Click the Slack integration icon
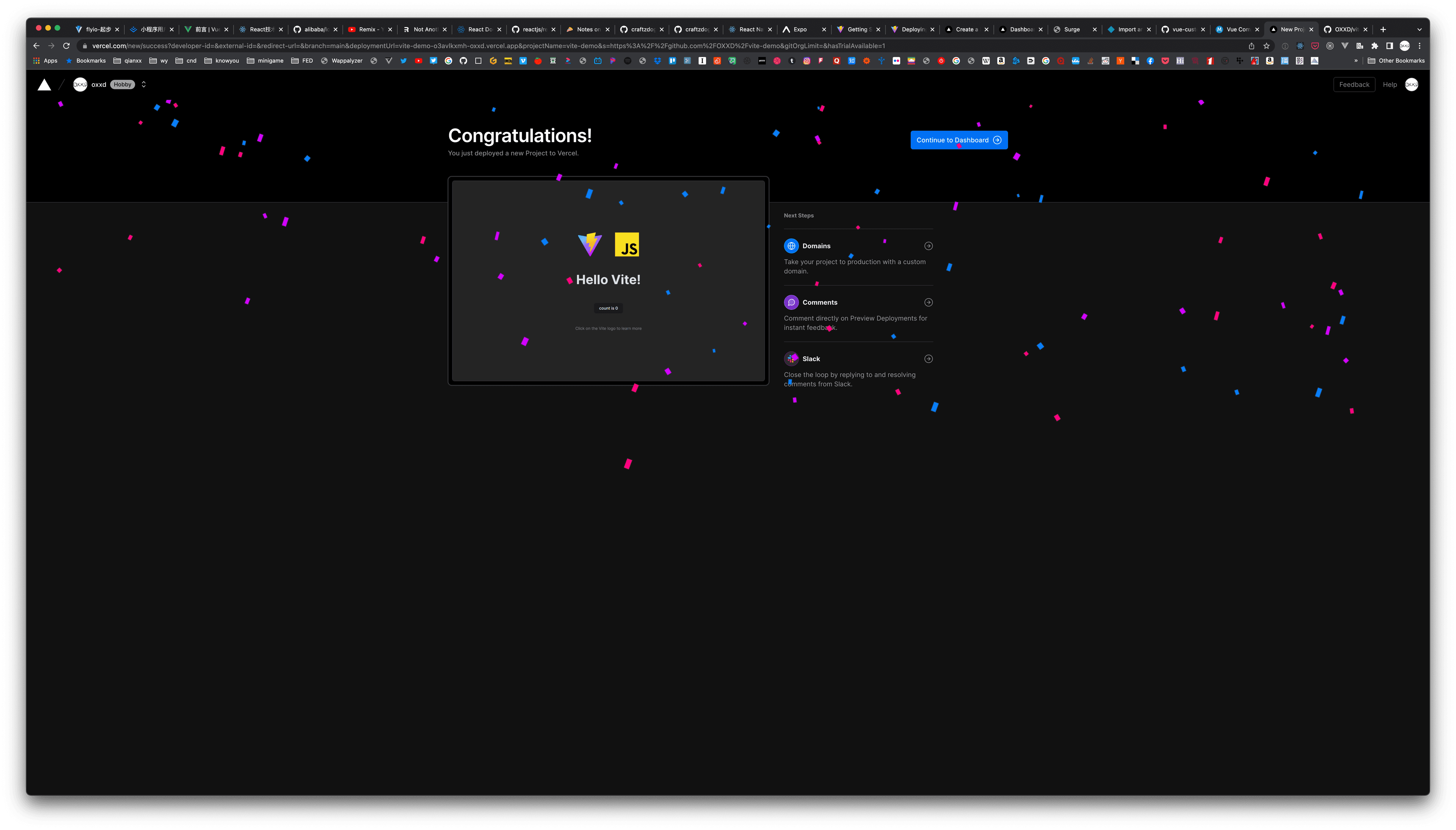The width and height of the screenshot is (1456, 830). click(791, 359)
